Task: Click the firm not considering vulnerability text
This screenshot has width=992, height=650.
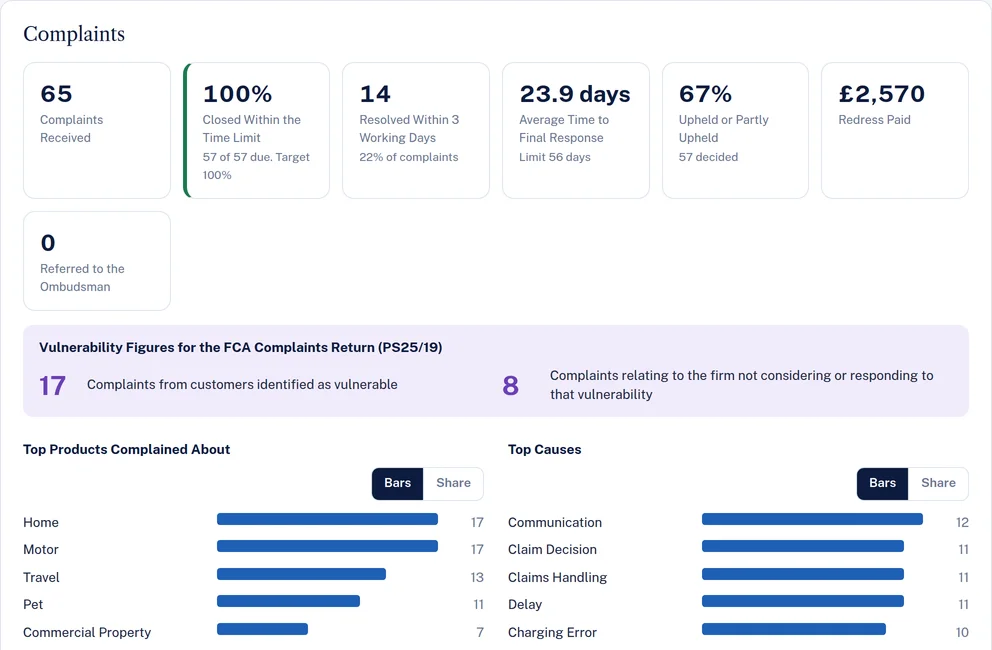Action: [741, 385]
